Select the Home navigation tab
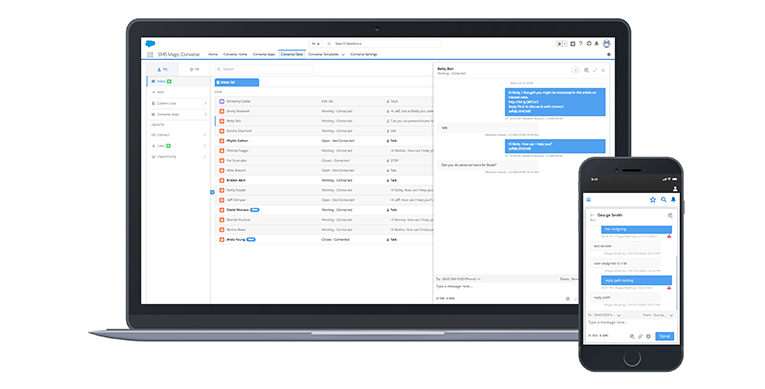The image size is (765, 389). pyautogui.click(x=213, y=54)
